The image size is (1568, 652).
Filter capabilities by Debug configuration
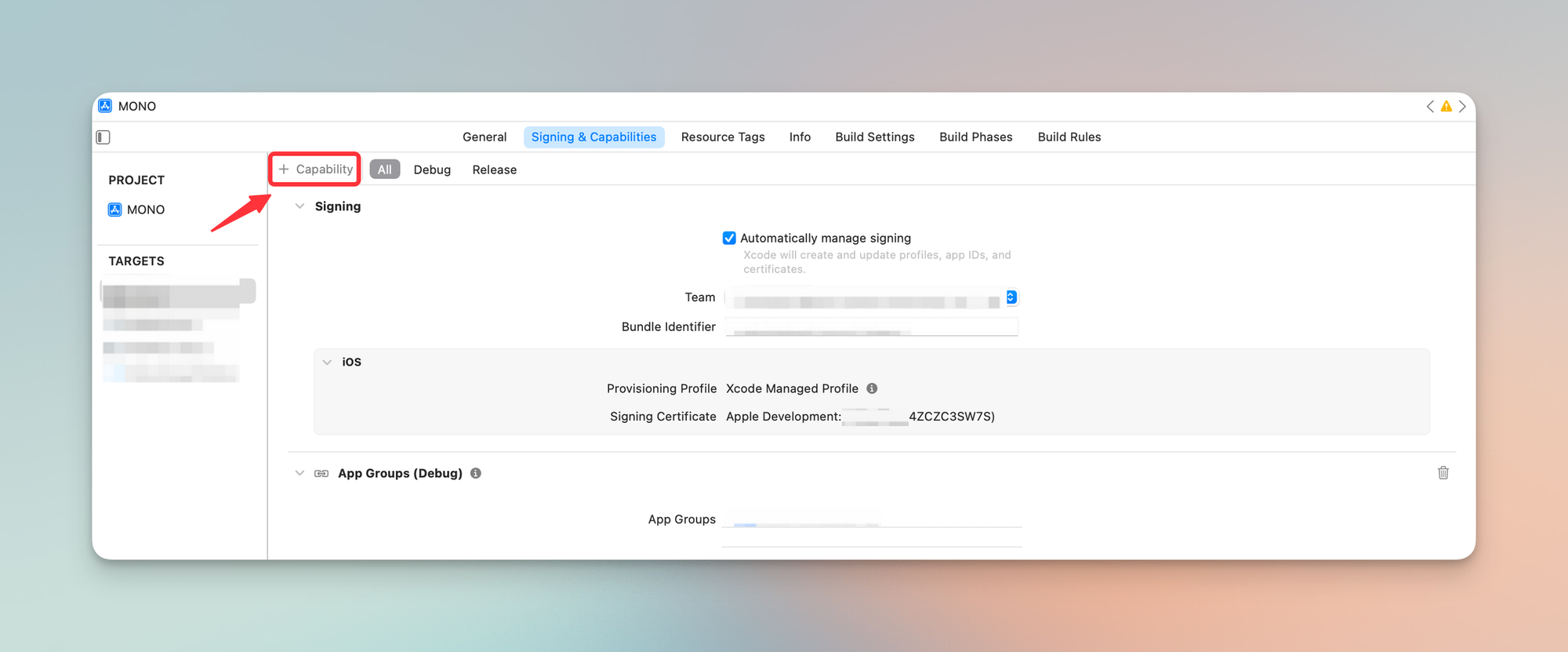pyautogui.click(x=432, y=169)
